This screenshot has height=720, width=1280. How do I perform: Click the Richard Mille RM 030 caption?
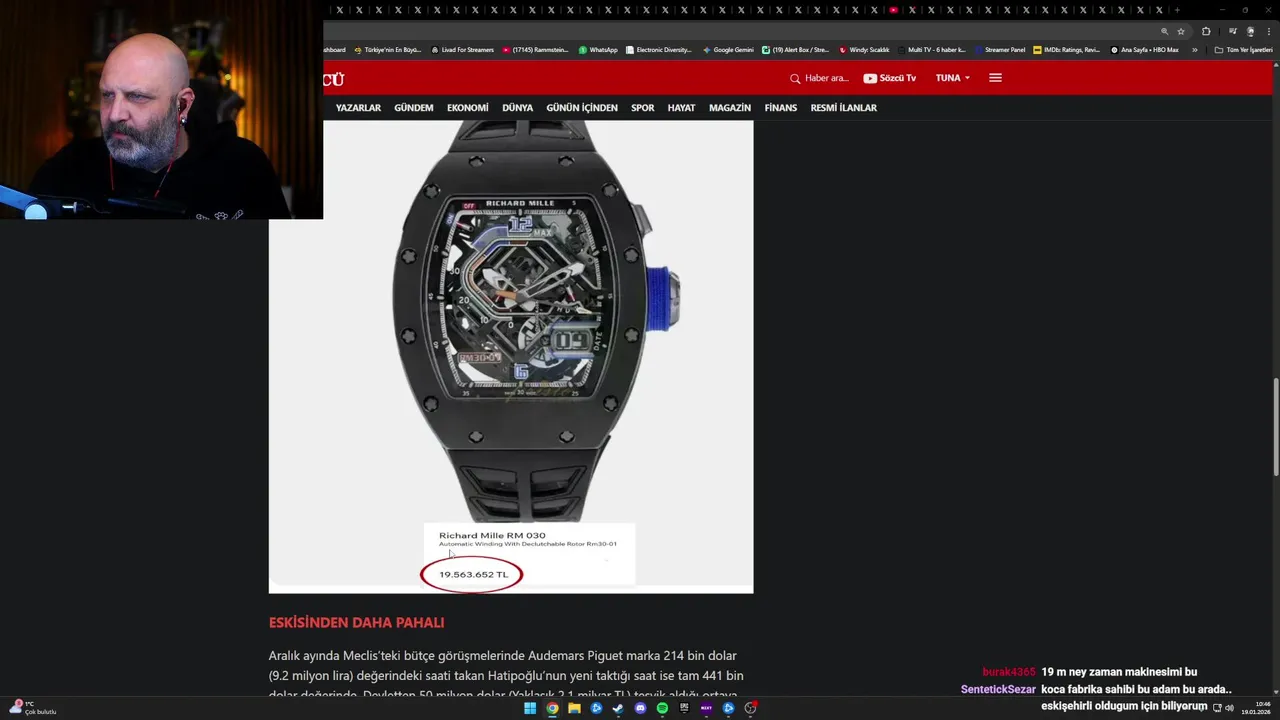click(492, 536)
